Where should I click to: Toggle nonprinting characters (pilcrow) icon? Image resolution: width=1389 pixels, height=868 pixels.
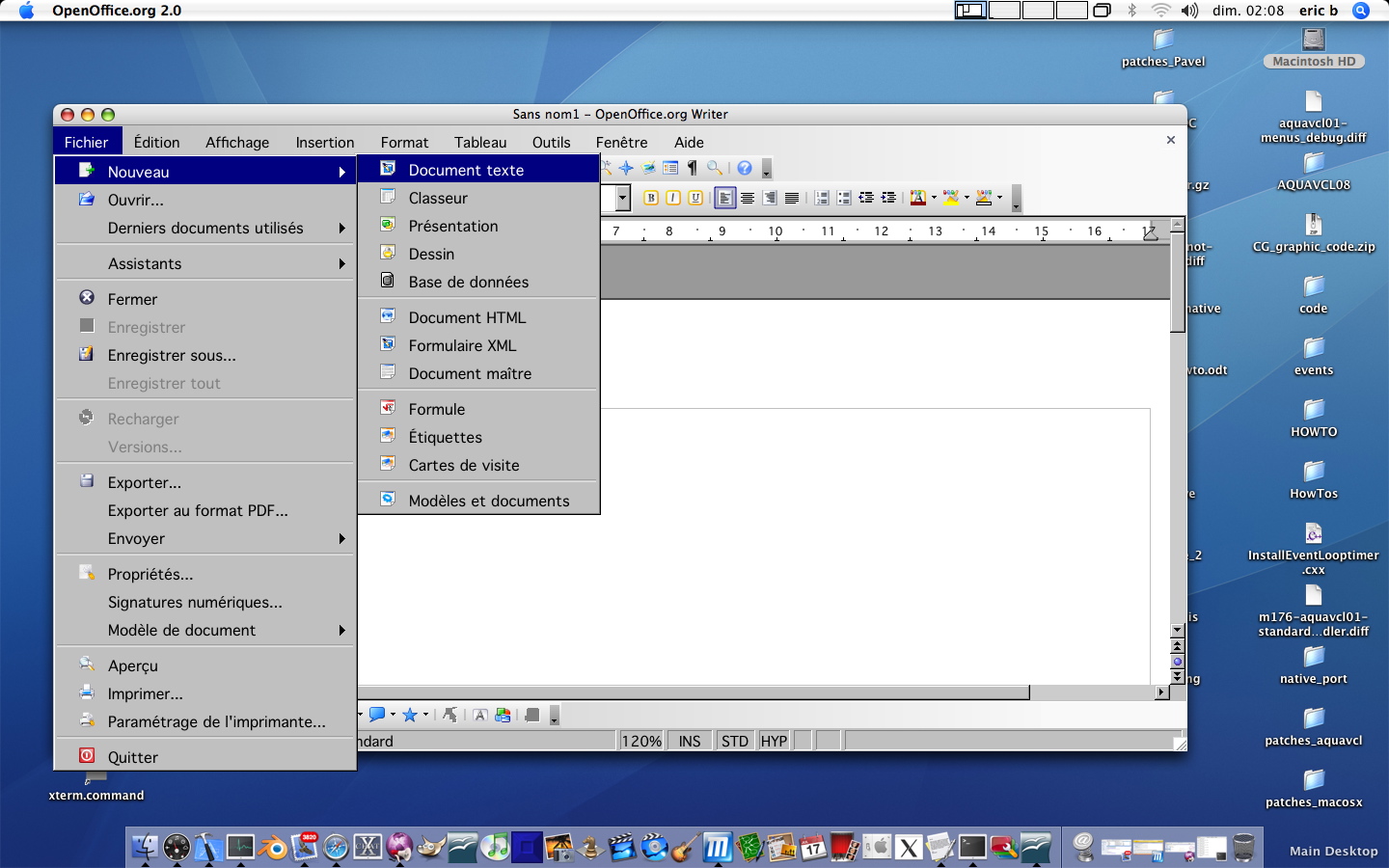point(693,168)
